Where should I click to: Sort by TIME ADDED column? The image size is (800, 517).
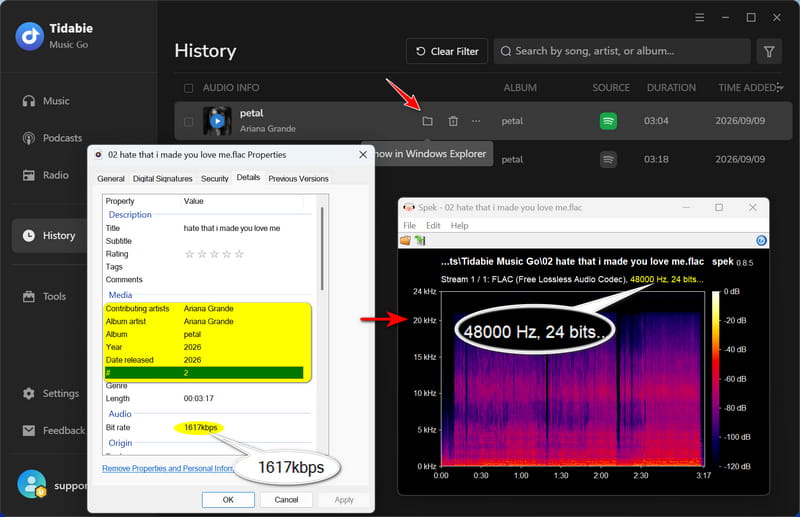click(x=750, y=88)
